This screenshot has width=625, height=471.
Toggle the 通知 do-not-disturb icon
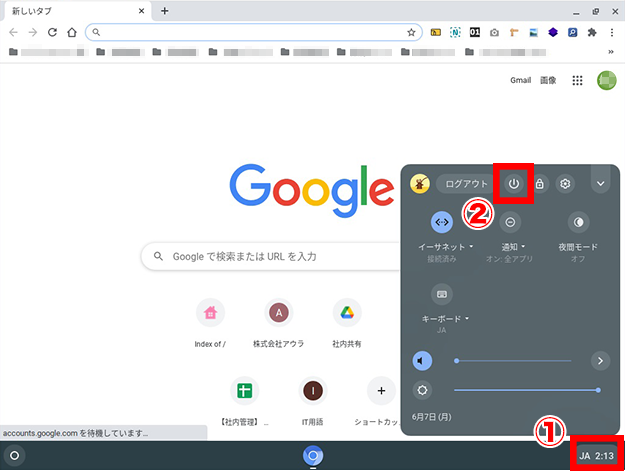point(510,222)
